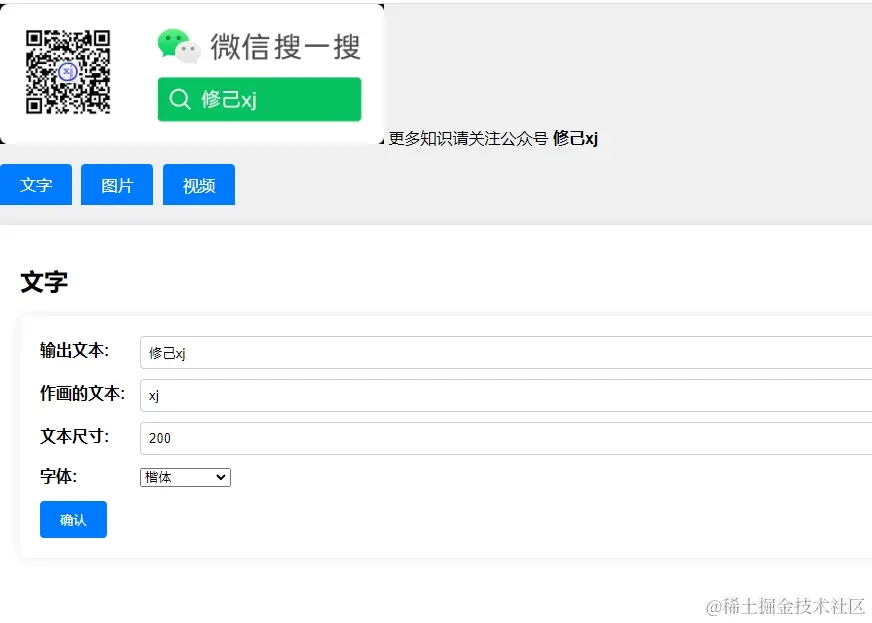Switch to the 图片 tab
This screenshot has width=872, height=623.
(117, 185)
